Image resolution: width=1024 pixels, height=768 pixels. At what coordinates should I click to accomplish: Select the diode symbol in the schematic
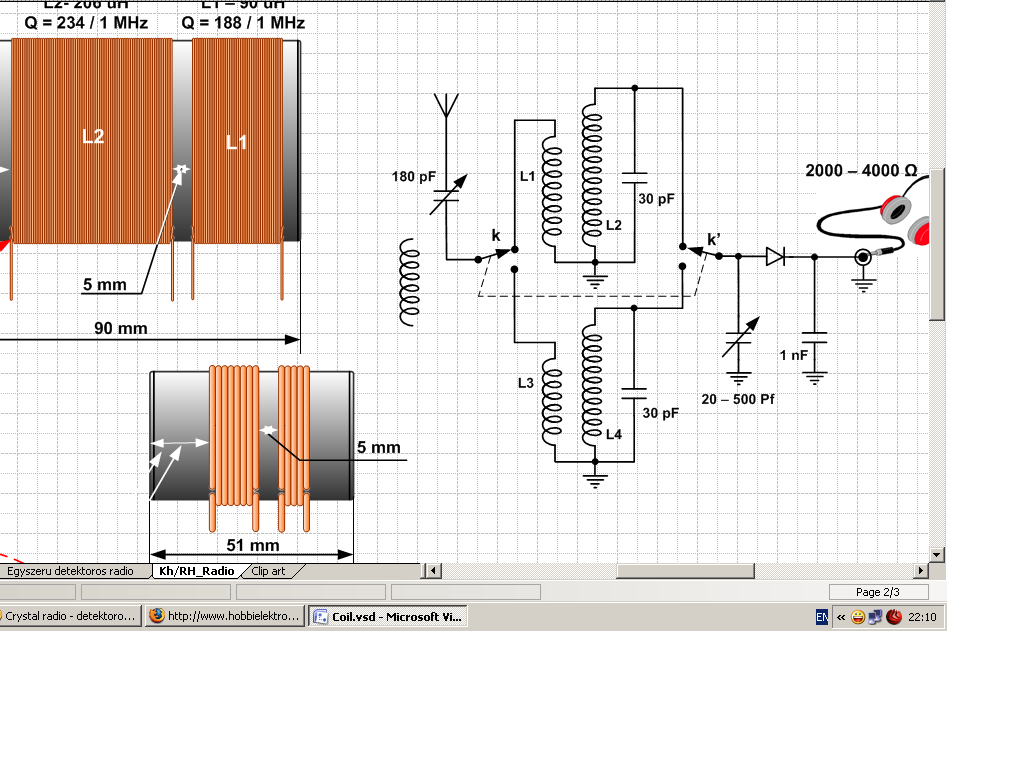[x=776, y=257]
